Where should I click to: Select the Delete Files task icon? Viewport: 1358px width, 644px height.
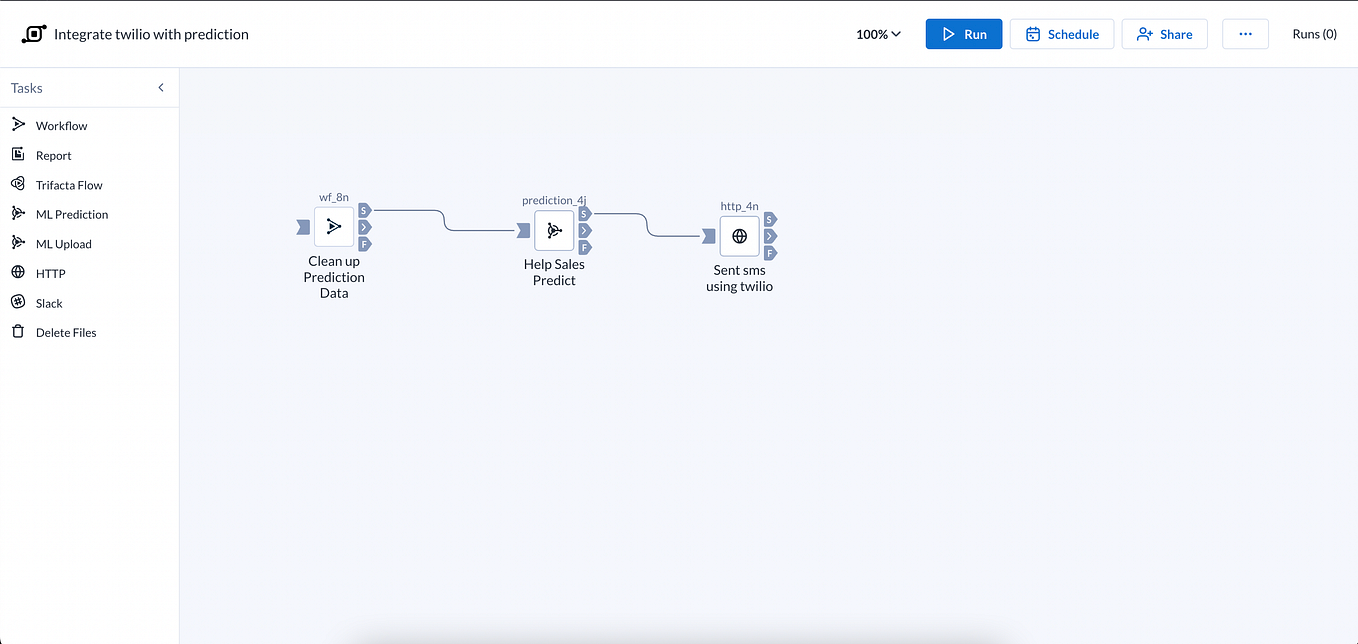tap(19, 331)
